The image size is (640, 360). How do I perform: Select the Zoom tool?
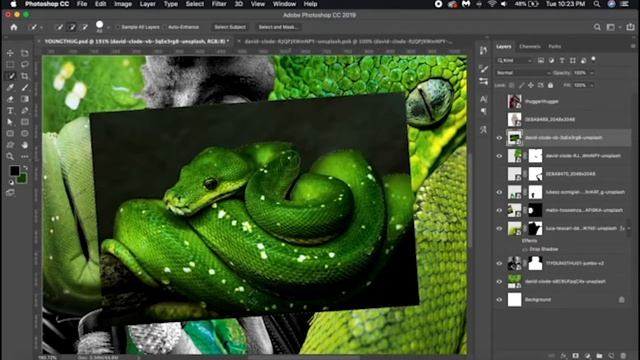(x=10, y=156)
